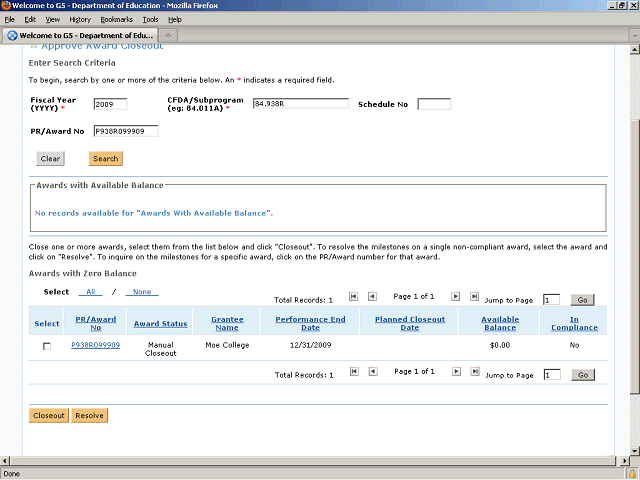Click the No in-compliance table value
The image size is (640, 480).
(574, 345)
